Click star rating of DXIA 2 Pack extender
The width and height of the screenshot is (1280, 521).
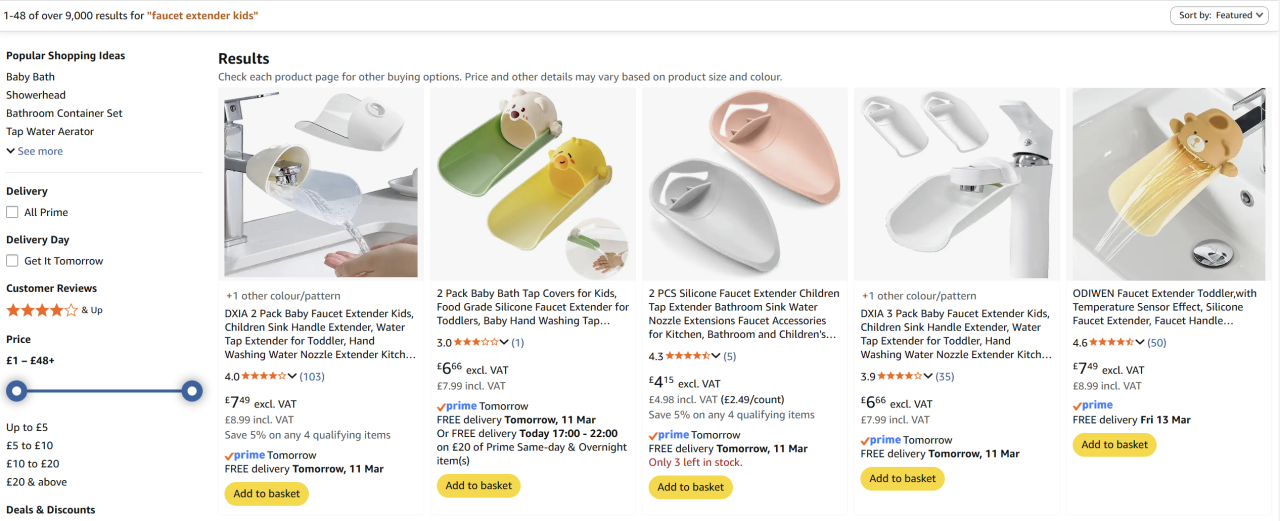(264, 376)
